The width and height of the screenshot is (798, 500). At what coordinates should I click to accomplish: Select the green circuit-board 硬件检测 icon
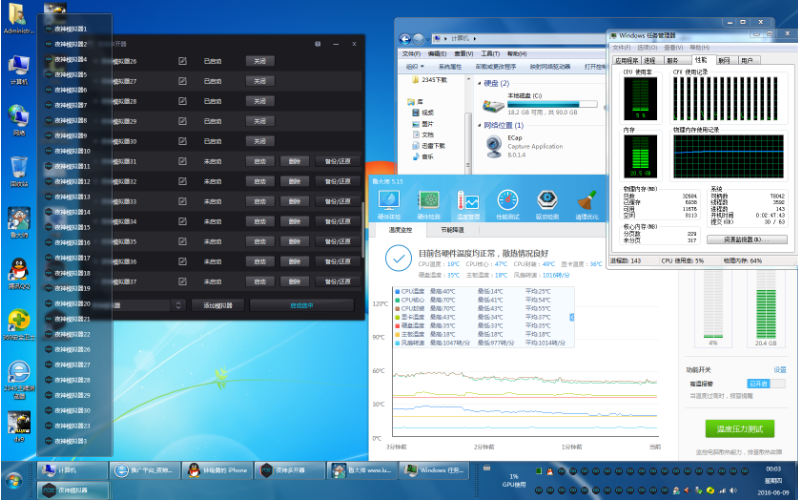click(x=429, y=200)
